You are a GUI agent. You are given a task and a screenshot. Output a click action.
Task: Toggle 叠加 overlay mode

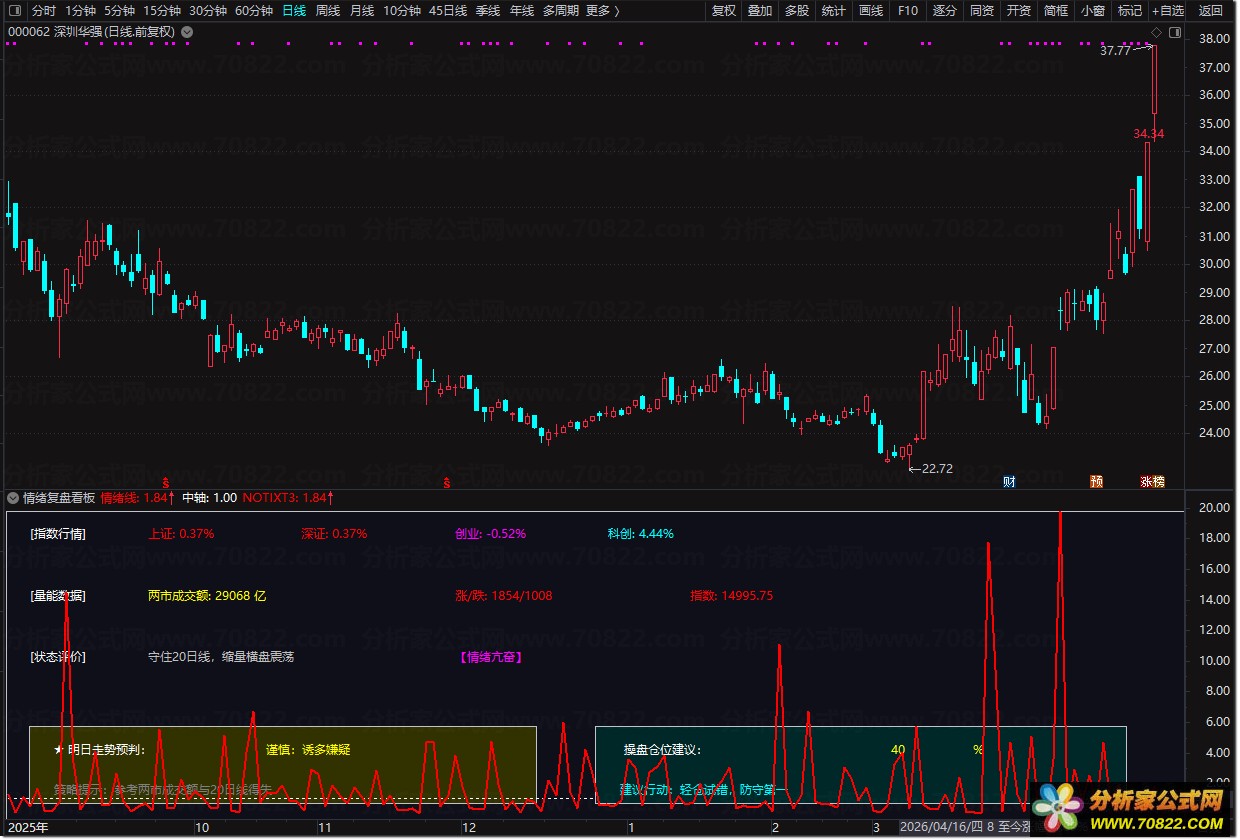(x=760, y=11)
